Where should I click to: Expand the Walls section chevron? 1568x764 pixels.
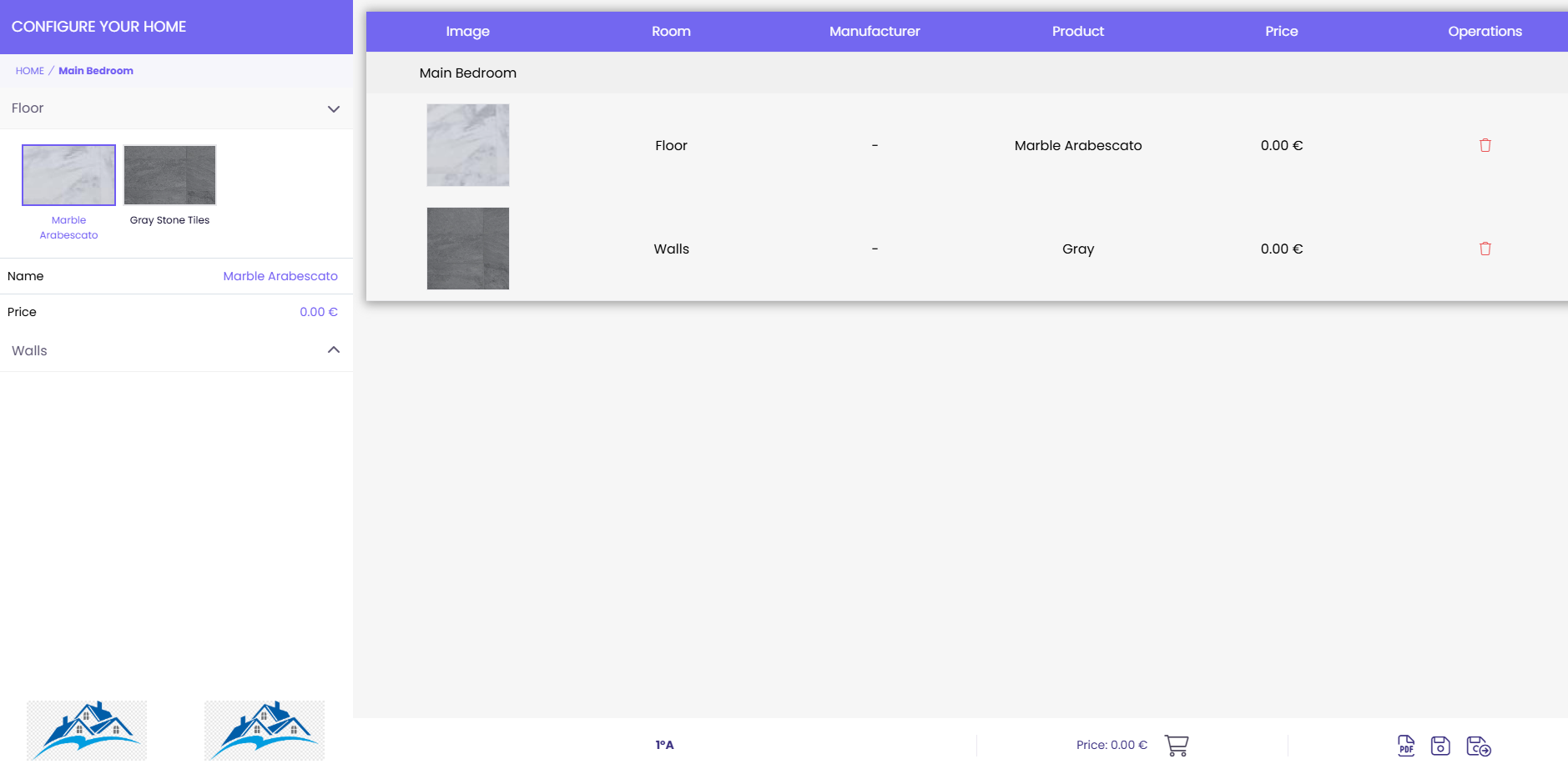point(334,350)
